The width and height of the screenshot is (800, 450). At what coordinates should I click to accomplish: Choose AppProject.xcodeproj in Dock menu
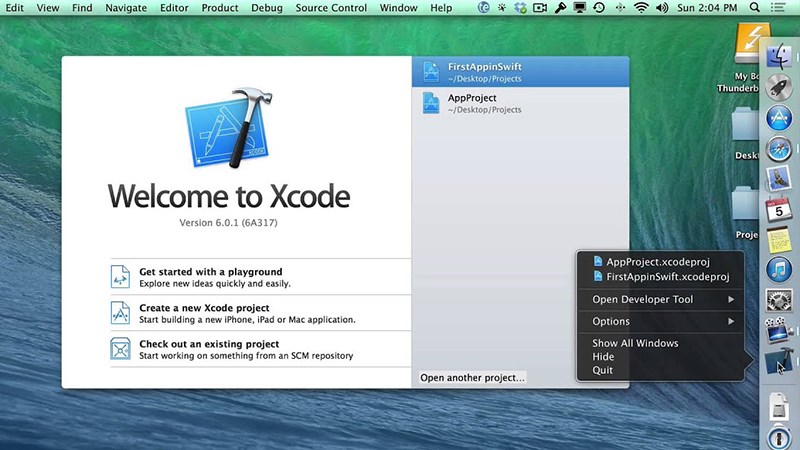pos(660,262)
